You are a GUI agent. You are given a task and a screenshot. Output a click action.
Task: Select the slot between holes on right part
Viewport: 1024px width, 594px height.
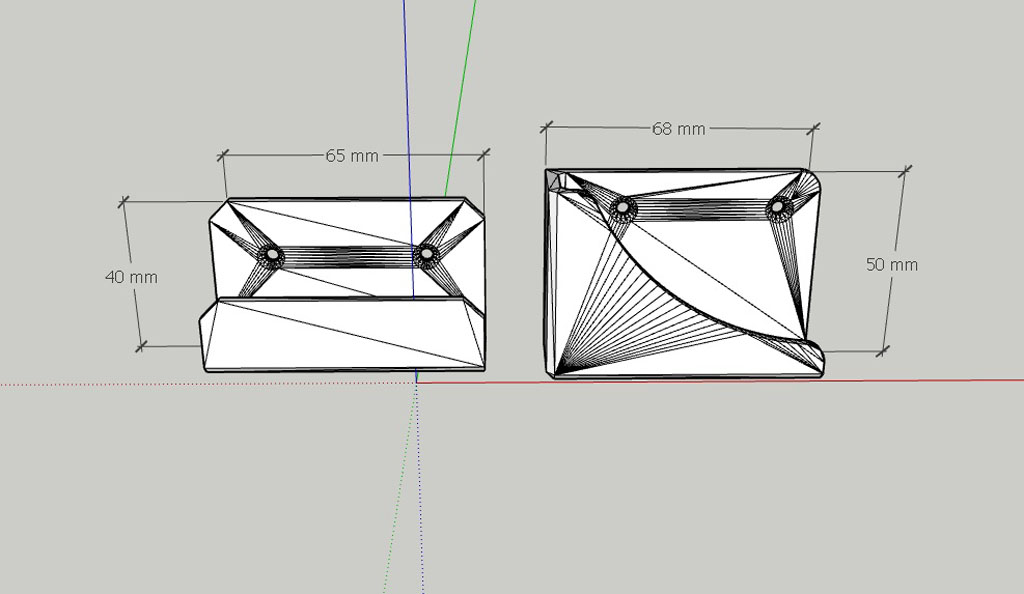pyautogui.click(x=700, y=208)
